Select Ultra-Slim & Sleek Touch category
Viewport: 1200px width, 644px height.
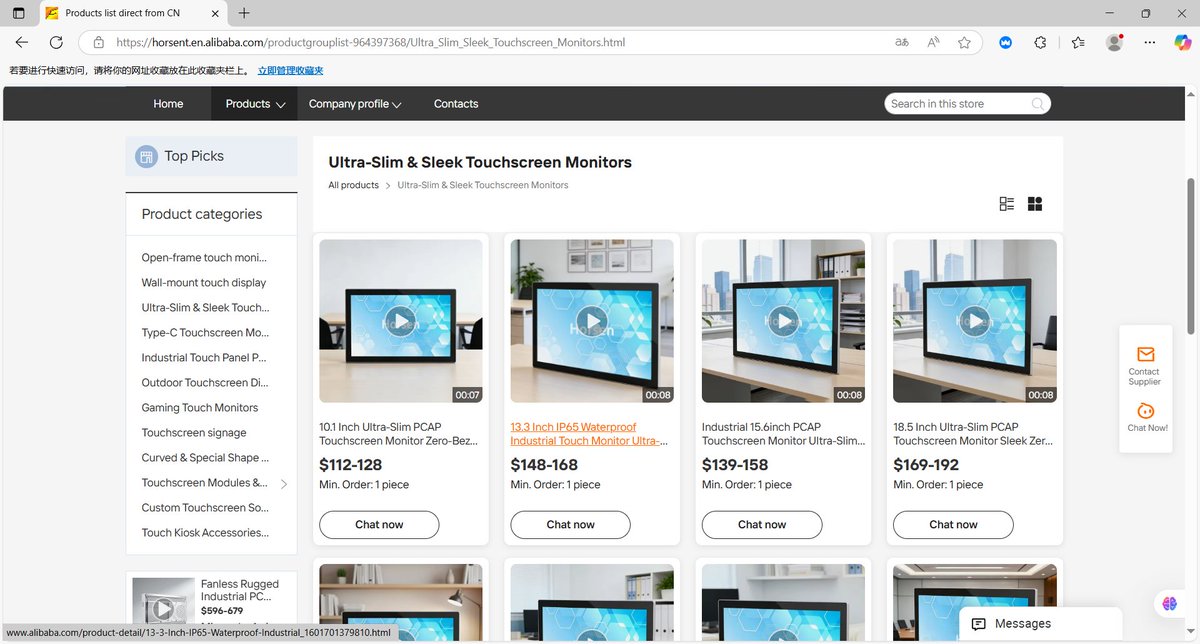(205, 308)
